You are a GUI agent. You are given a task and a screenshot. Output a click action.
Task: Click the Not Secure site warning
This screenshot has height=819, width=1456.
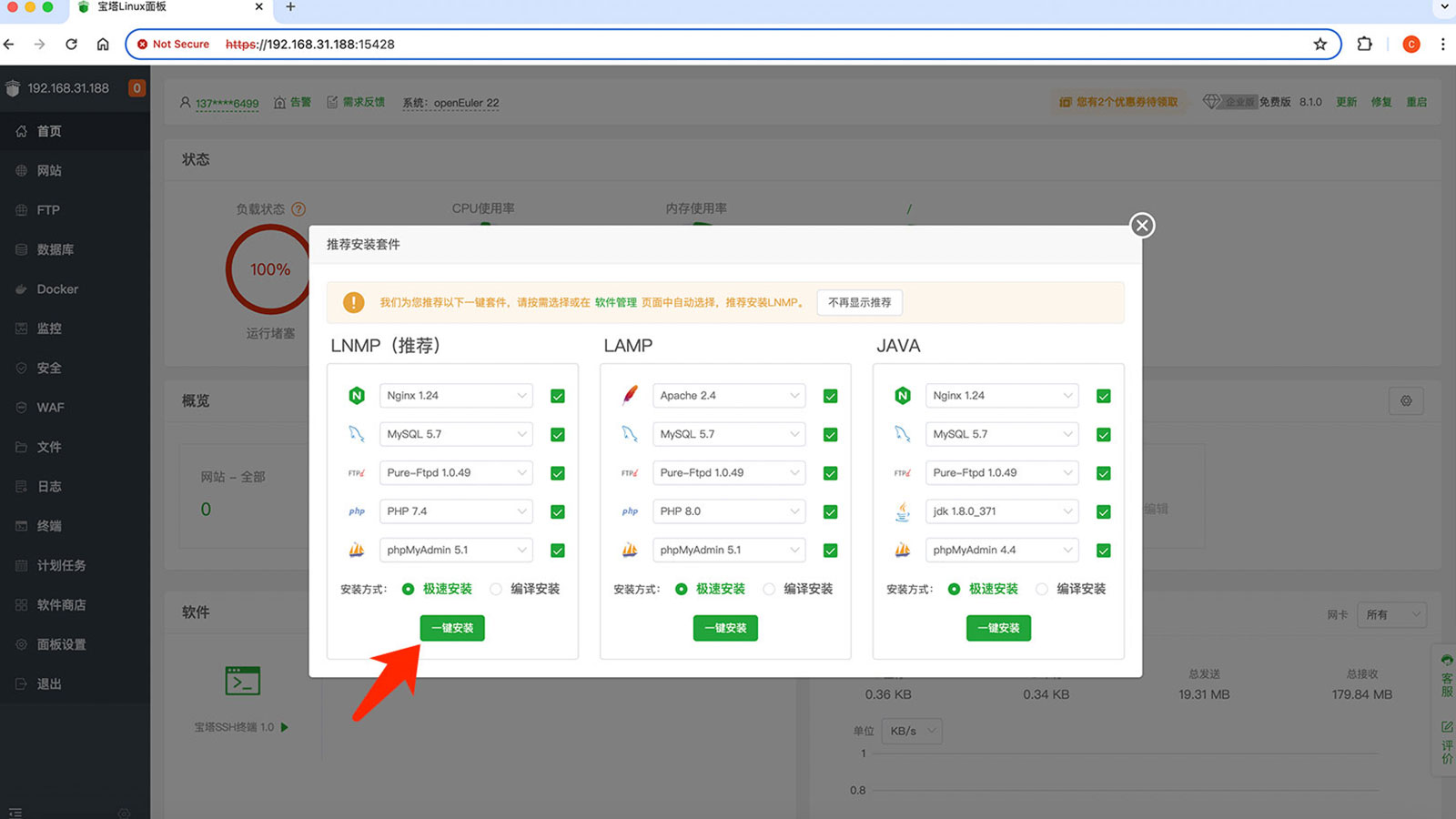click(173, 44)
